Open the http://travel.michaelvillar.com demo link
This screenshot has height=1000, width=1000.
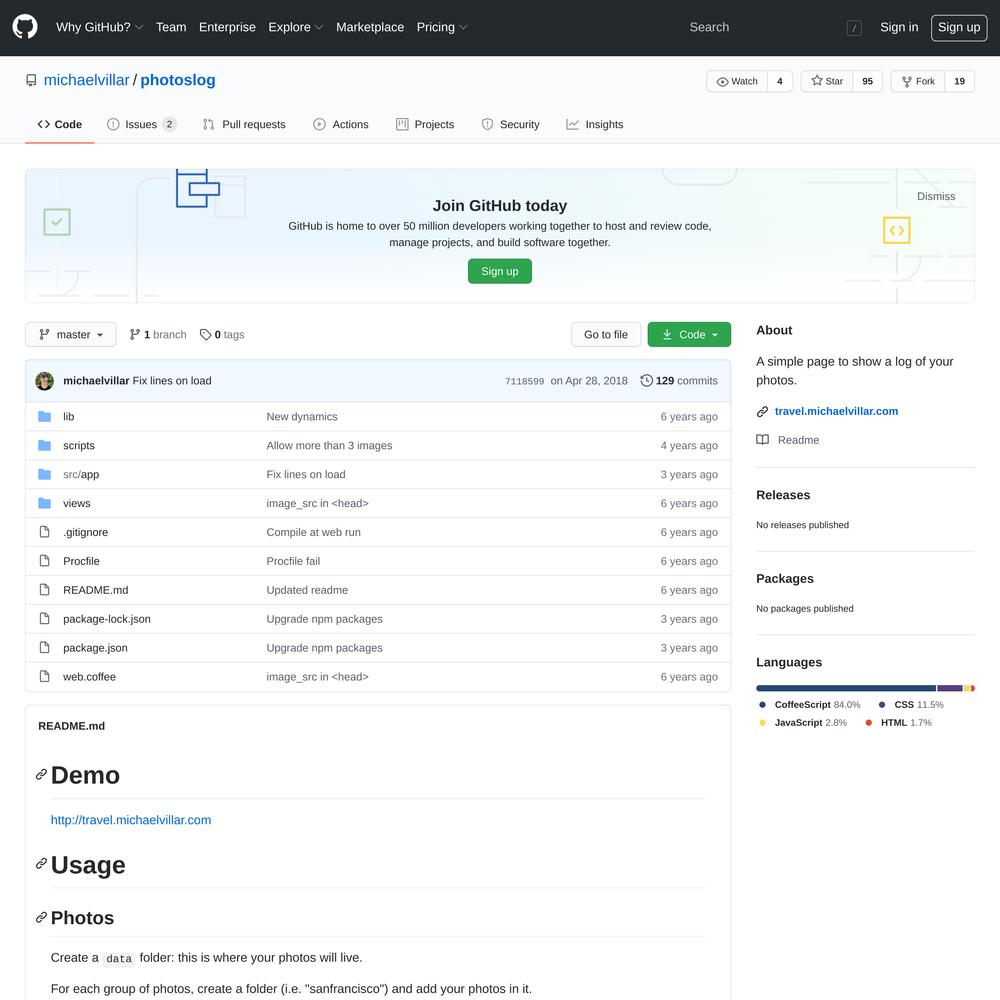pos(131,820)
